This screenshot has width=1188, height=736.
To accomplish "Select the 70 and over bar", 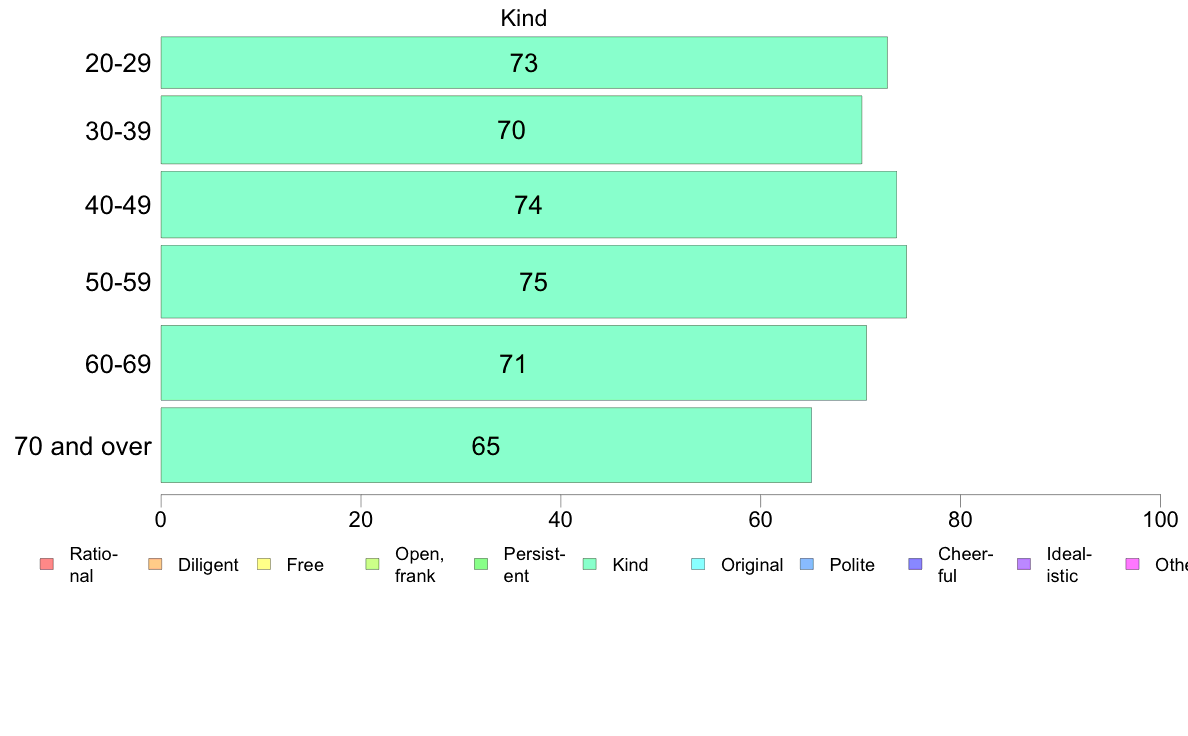I will [x=486, y=445].
